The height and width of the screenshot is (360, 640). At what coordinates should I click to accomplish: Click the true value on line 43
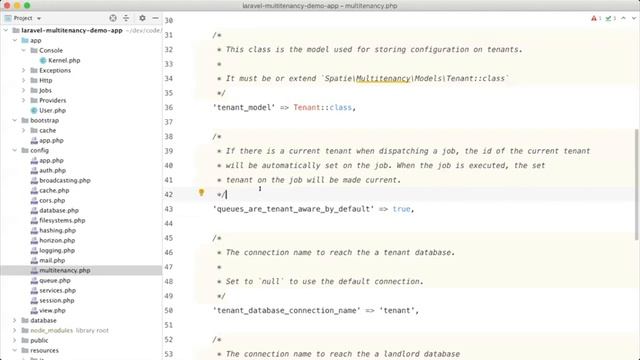point(401,209)
